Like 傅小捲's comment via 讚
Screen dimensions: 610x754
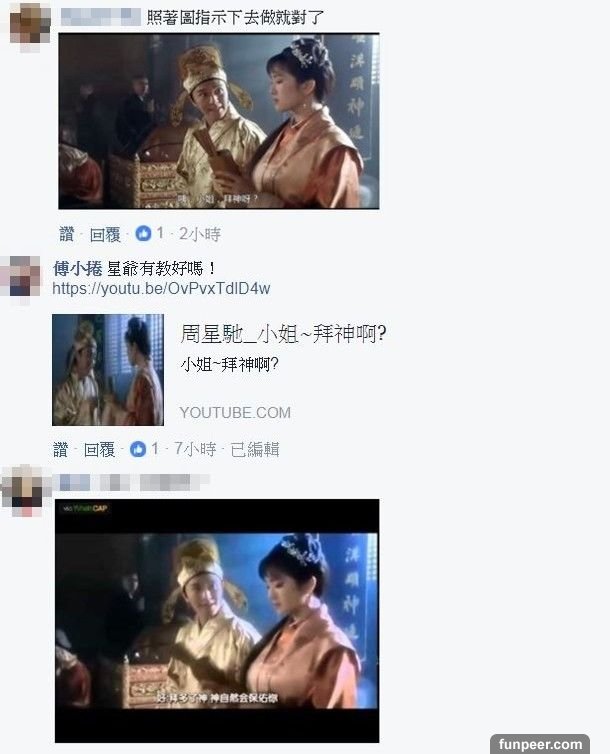61,450
